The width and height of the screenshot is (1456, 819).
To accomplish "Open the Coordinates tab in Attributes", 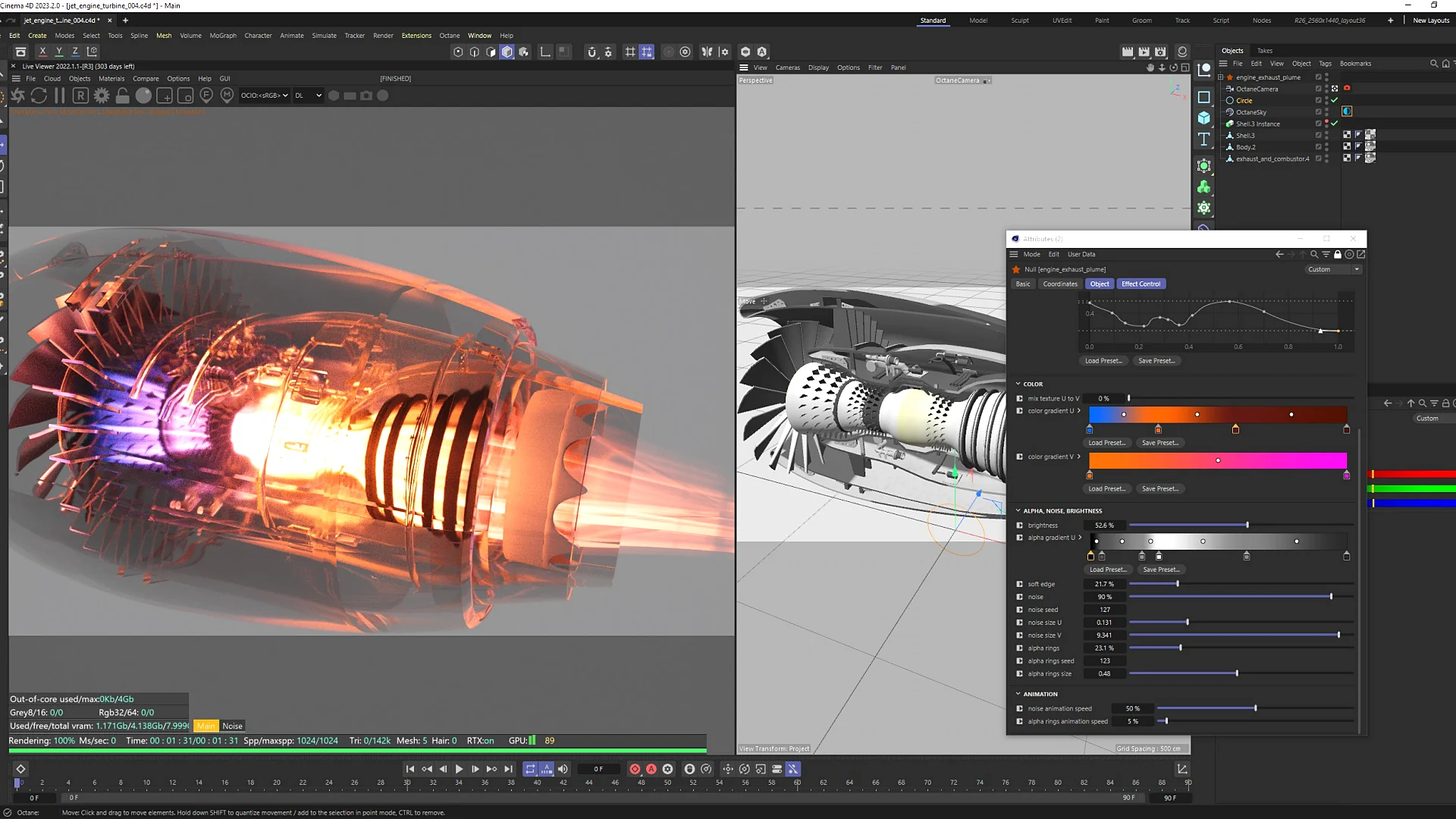I will point(1059,284).
